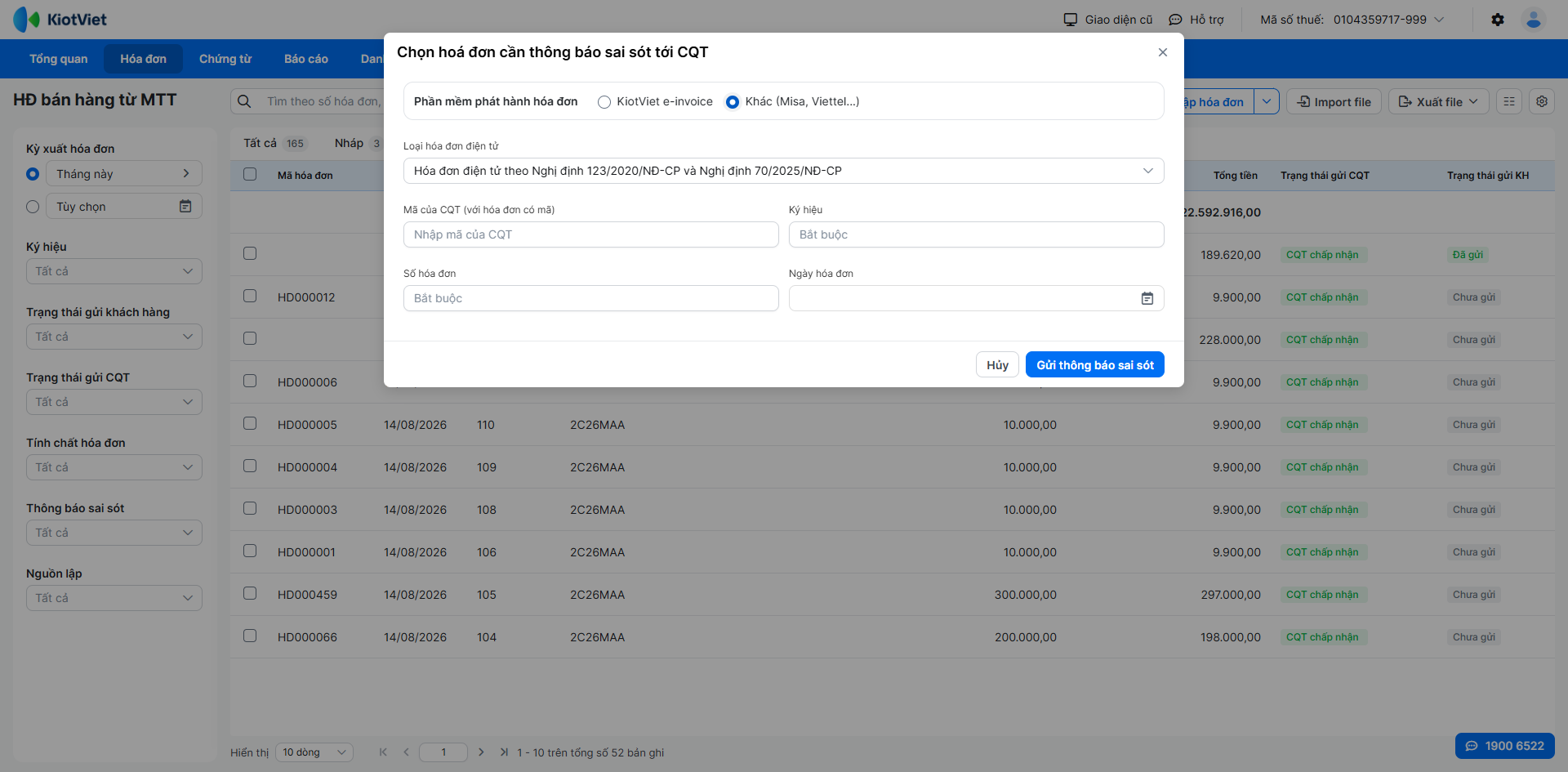Image resolution: width=1568 pixels, height=772 pixels.
Task: Click the Tổng tiền column header
Action: (1235, 175)
